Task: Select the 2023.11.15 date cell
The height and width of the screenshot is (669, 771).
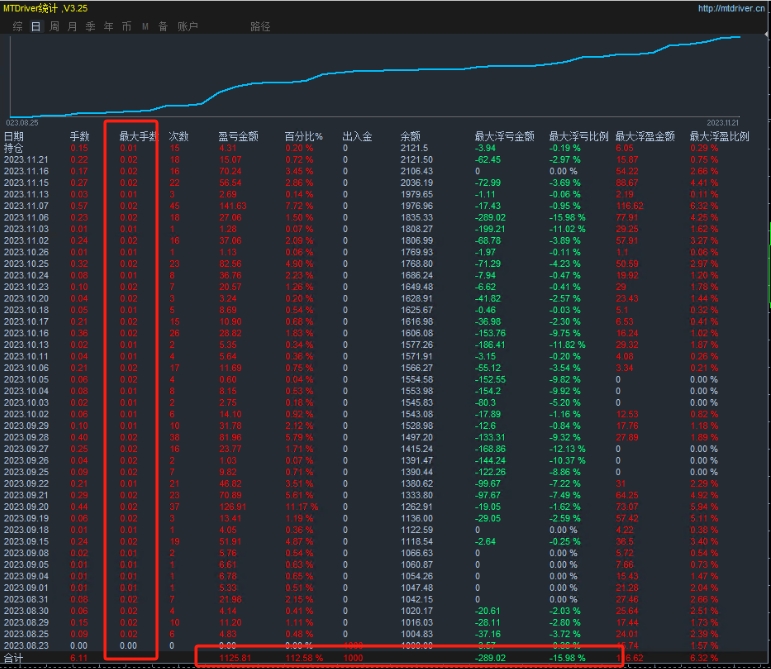Action: coord(26,183)
